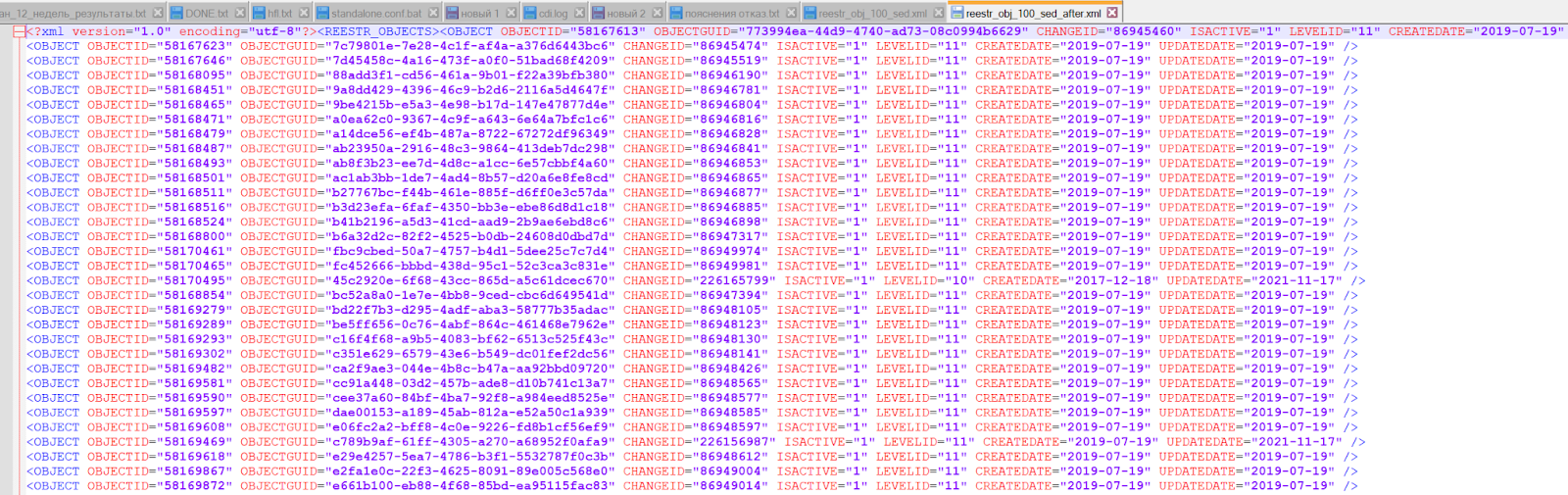Open the hfl.txt tab
The image size is (1568, 495).
pos(279,14)
